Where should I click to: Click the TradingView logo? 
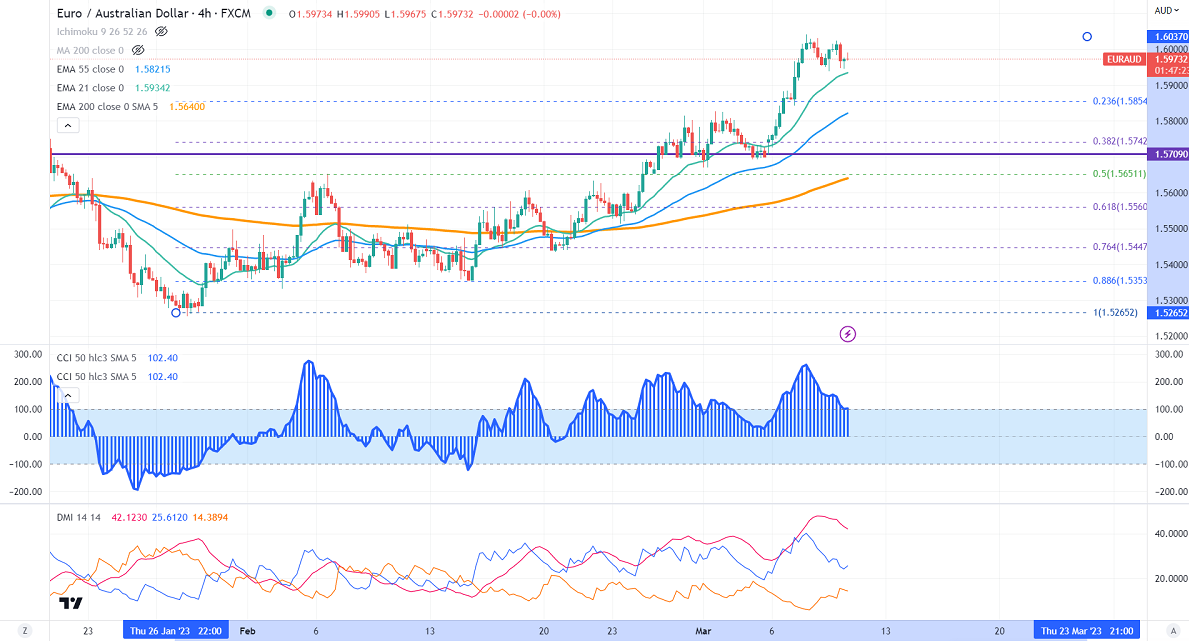tap(70, 603)
